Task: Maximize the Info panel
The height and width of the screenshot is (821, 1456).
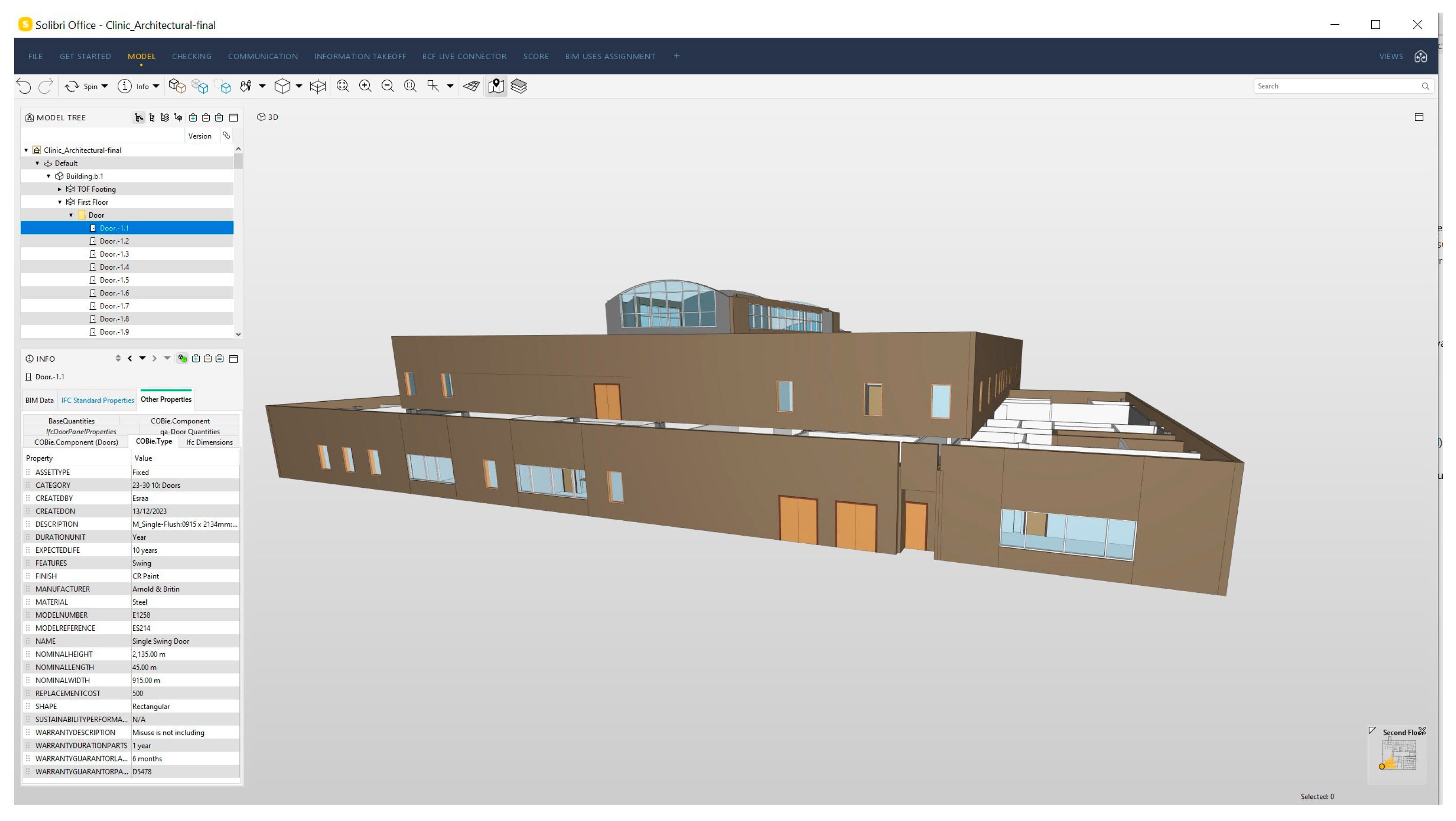Action: coord(234,359)
